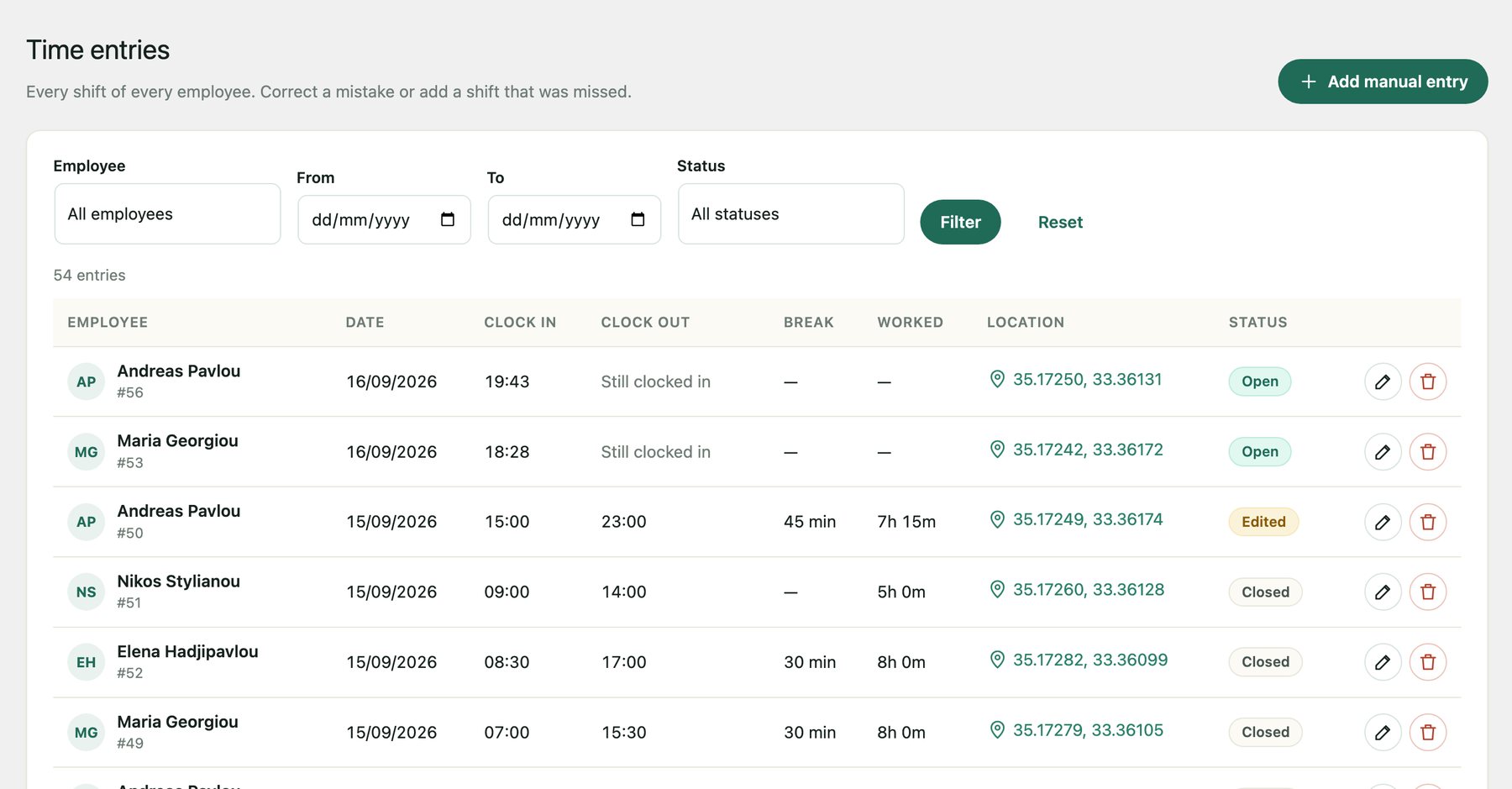Click the 7h 15m worked value

(906, 522)
